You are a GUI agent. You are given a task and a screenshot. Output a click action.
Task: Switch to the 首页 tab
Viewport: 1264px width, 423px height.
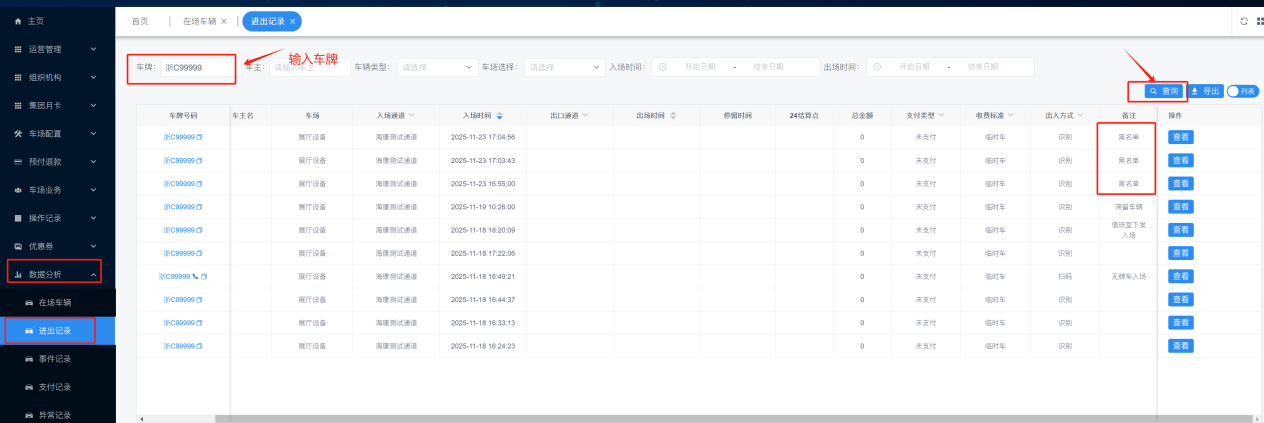[x=140, y=21]
